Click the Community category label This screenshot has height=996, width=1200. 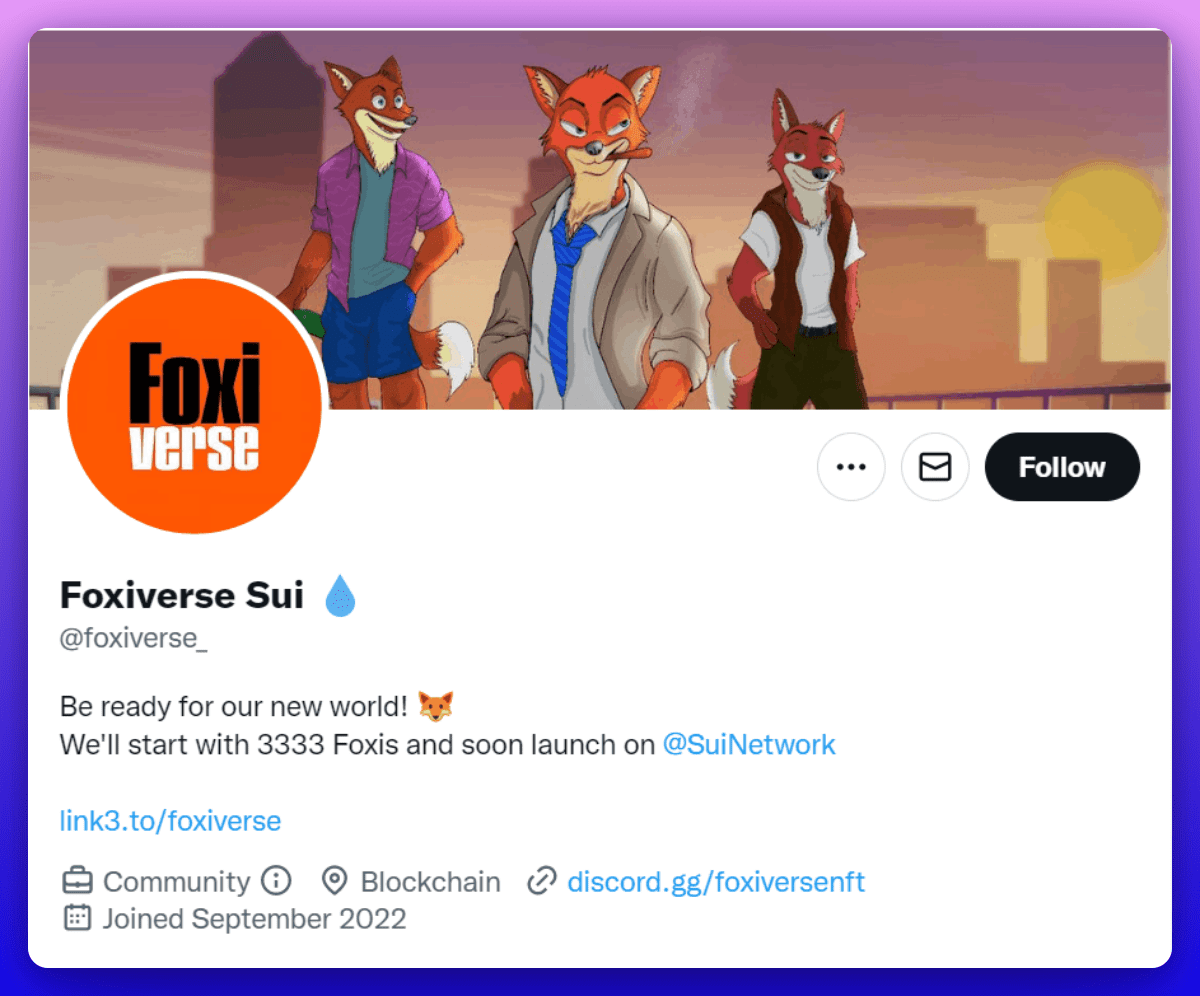(x=177, y=882)
